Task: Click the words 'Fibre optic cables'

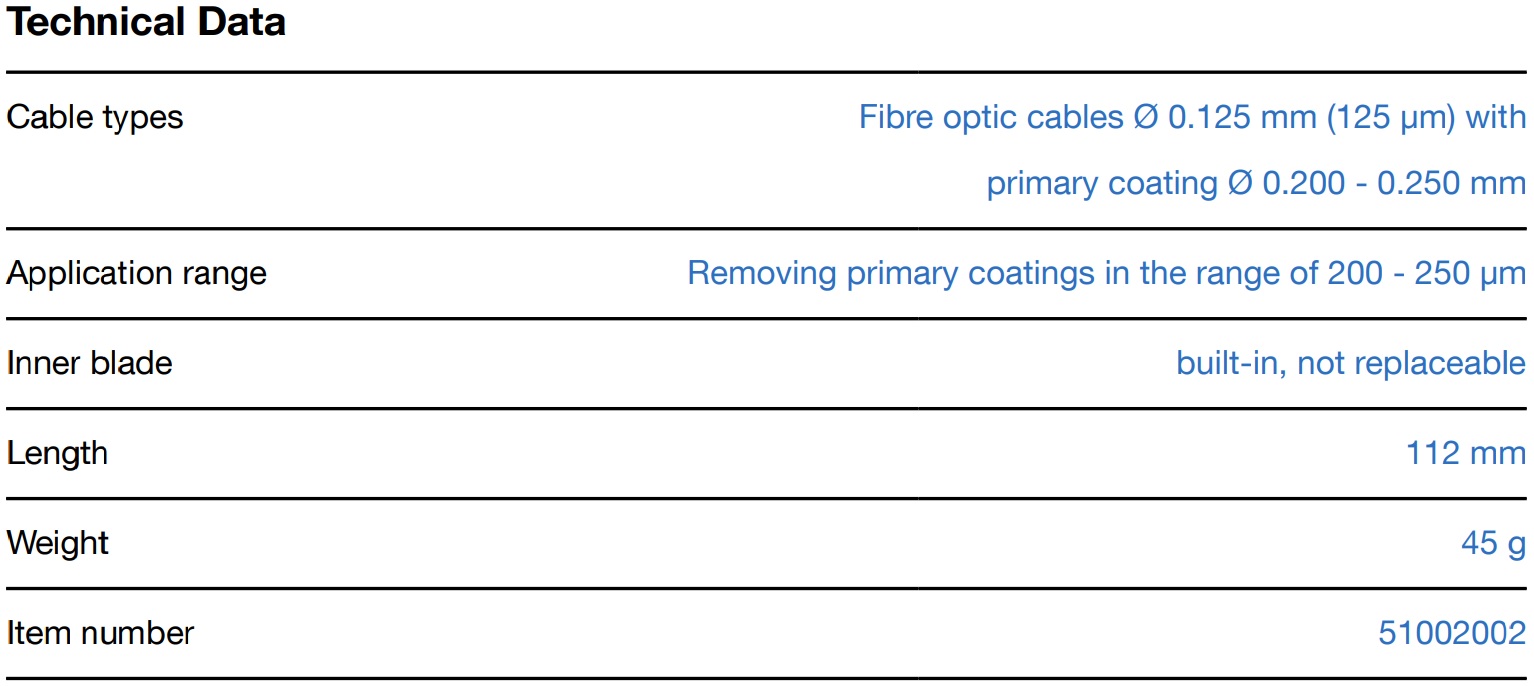Action: tap(991, 118)
